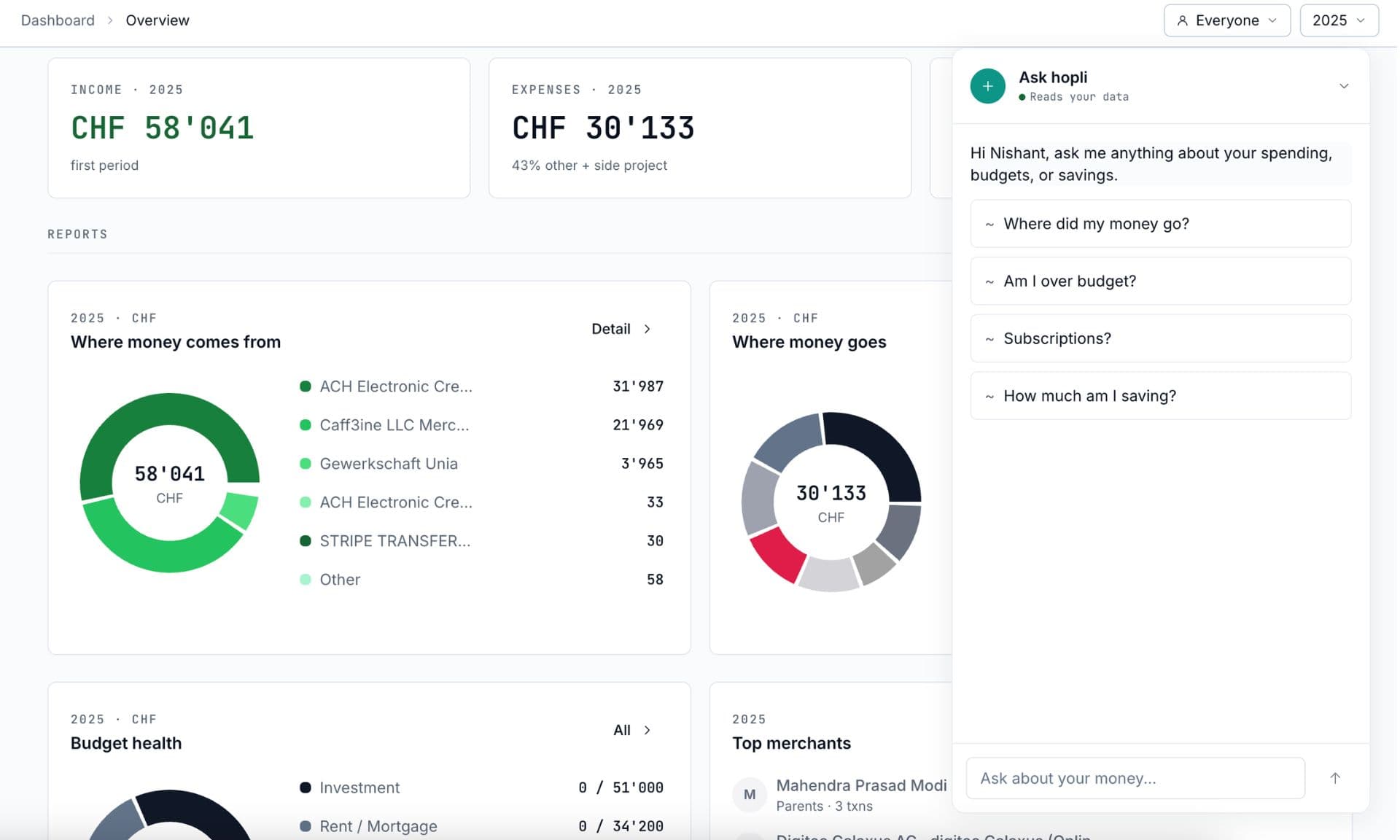The image size is (1400, 840).
Task: Click the M avatar for Mahendra Prasad Modi
Action: point(750,795)
